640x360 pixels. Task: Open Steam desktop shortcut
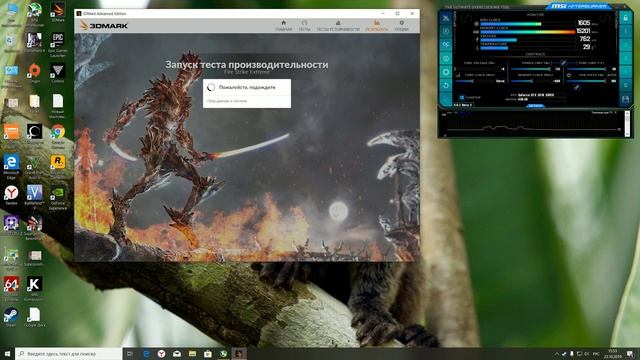(11, 318)
